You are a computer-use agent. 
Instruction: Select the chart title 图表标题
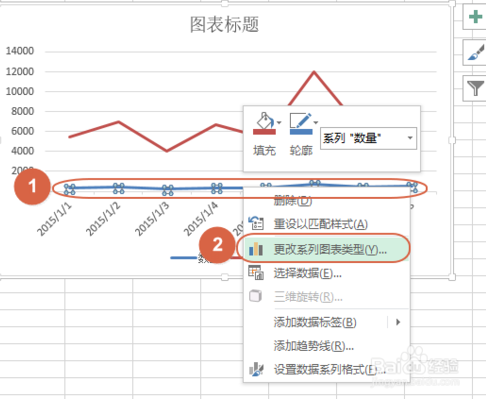[x=224, y=24]
